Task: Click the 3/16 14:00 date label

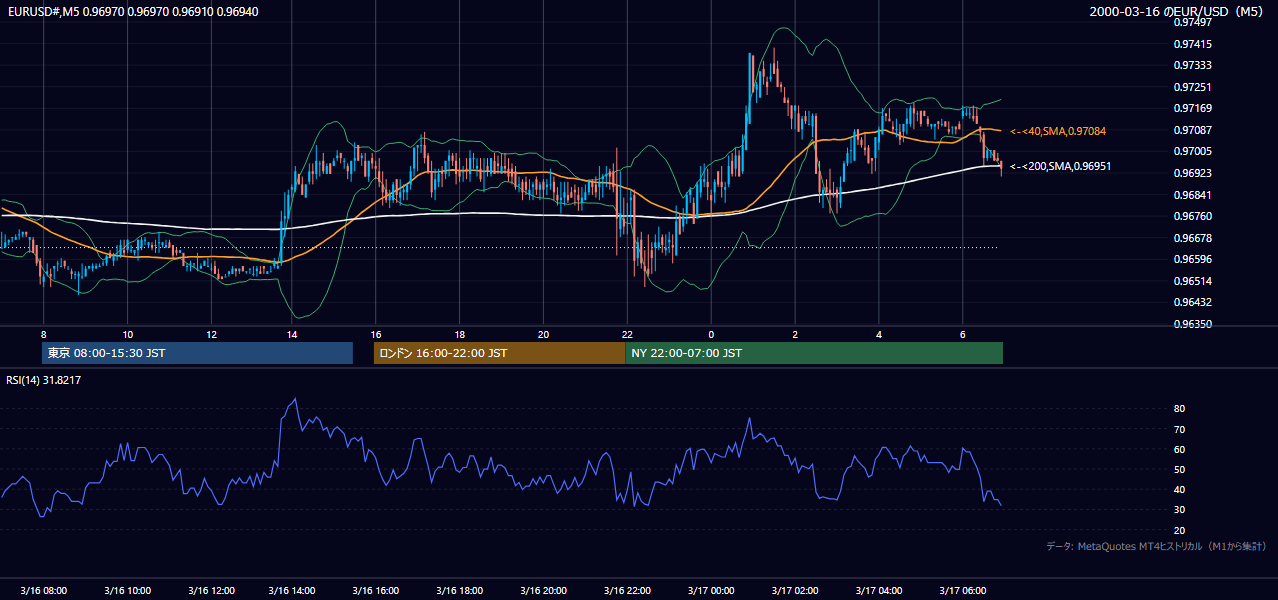Action: (x=294, y=590)
